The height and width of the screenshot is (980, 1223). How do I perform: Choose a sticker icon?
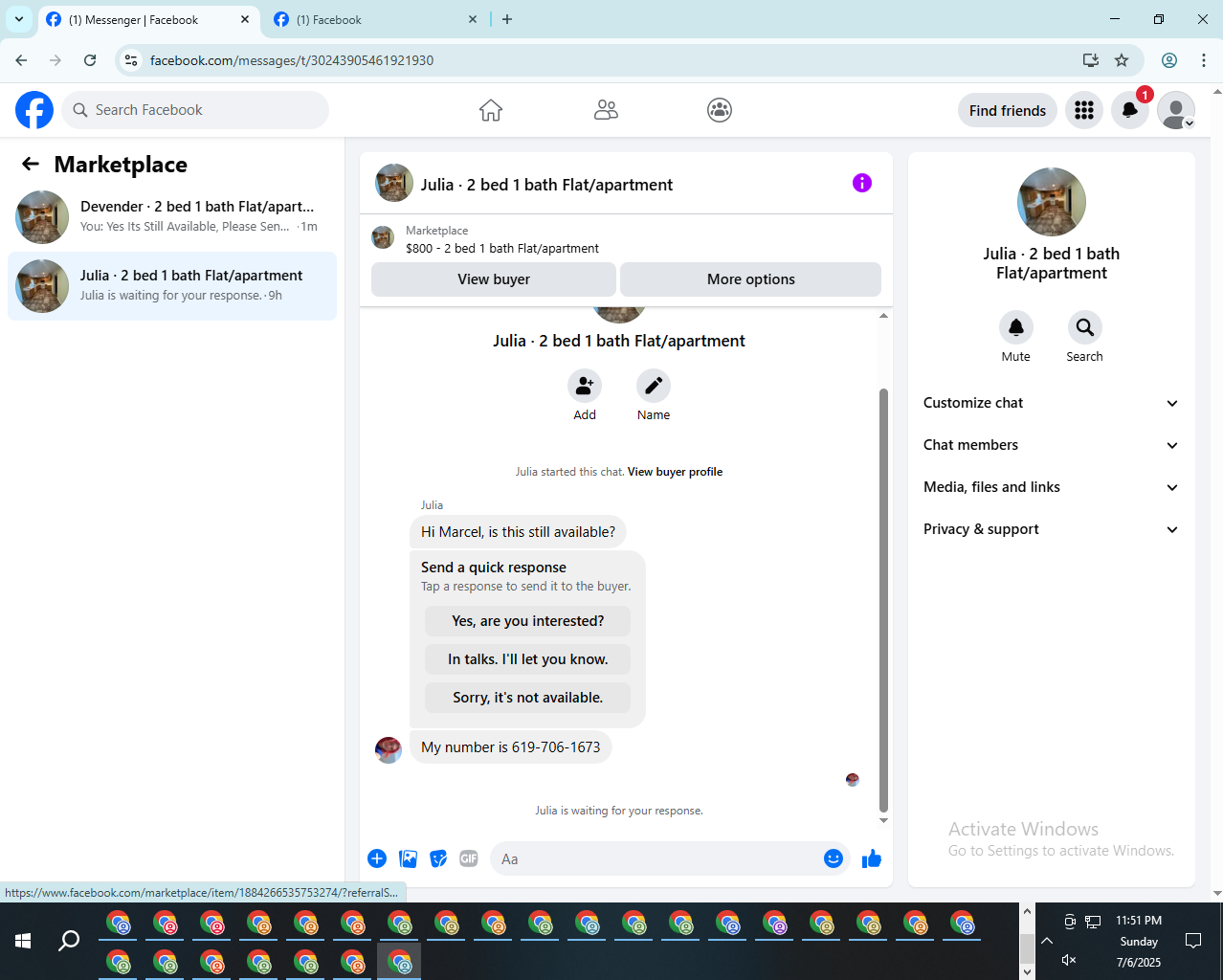pyautogui.click(x=439, y=858)
